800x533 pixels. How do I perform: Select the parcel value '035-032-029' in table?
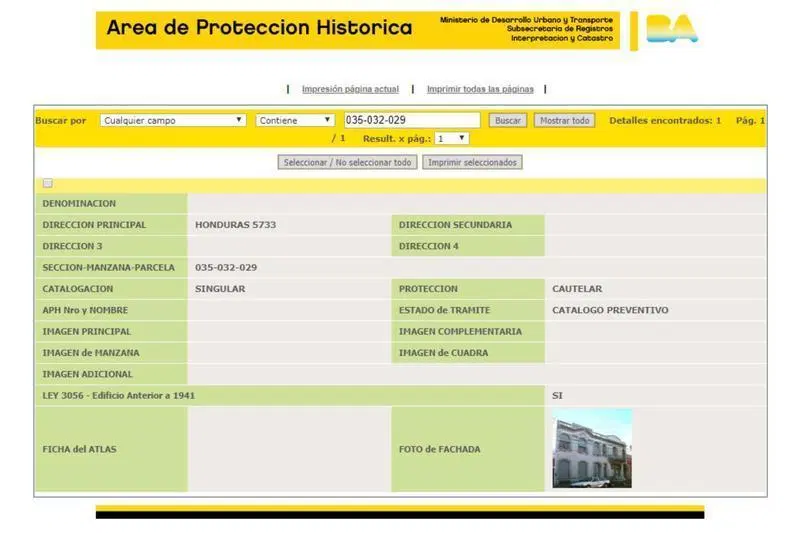point(226,268)
